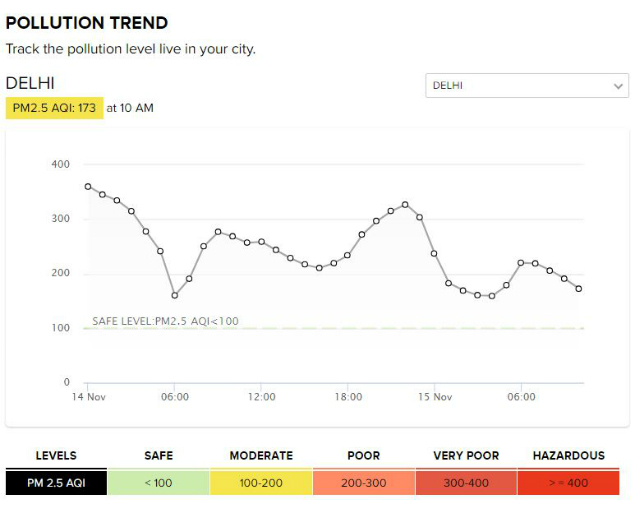Screen dimensions: 635x513
Task: Click the VERY POOR 300-400 swatch
Action: [x=466, y=483]
